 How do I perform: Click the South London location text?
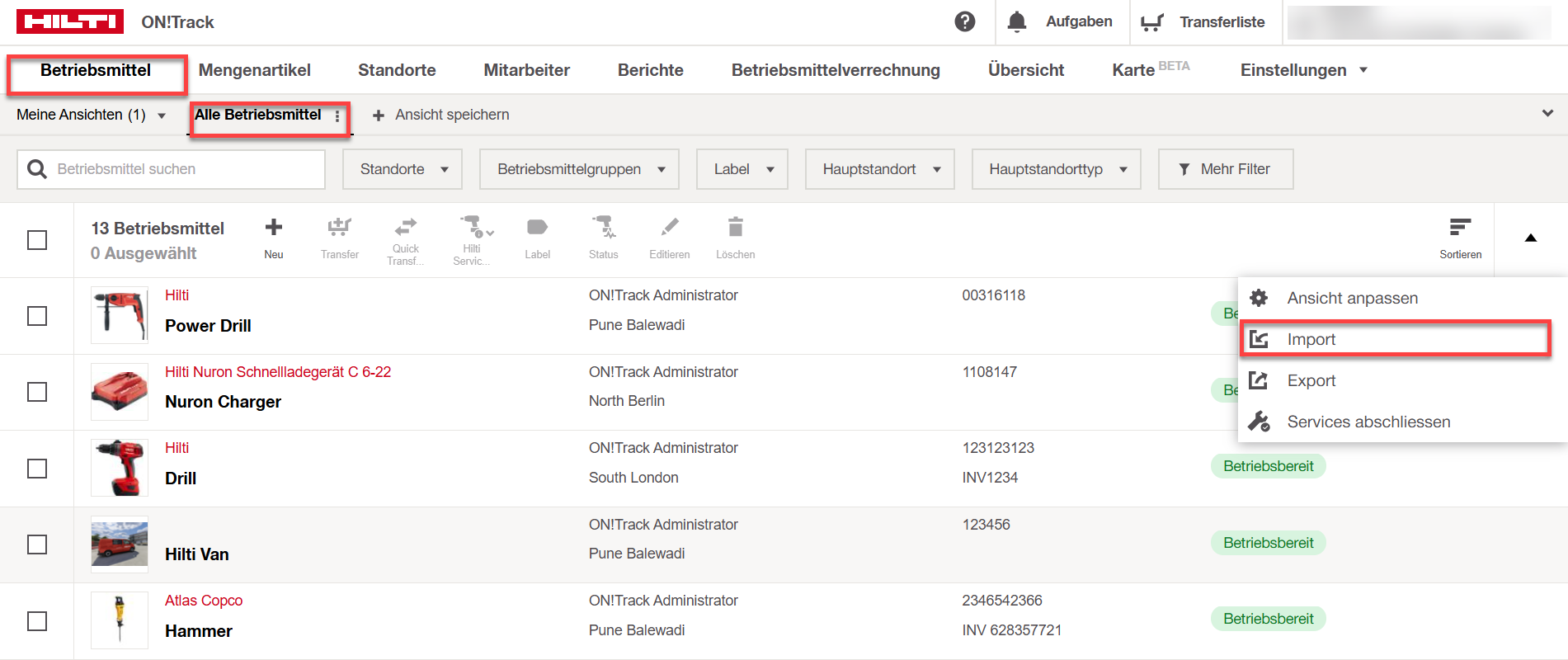coord(633,478)
